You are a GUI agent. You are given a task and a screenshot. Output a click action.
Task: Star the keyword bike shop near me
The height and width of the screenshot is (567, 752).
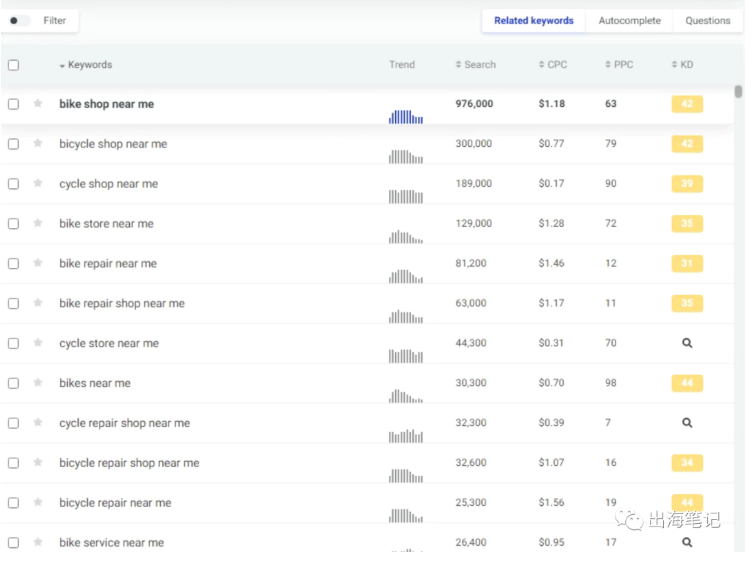(x=38, y=104)
